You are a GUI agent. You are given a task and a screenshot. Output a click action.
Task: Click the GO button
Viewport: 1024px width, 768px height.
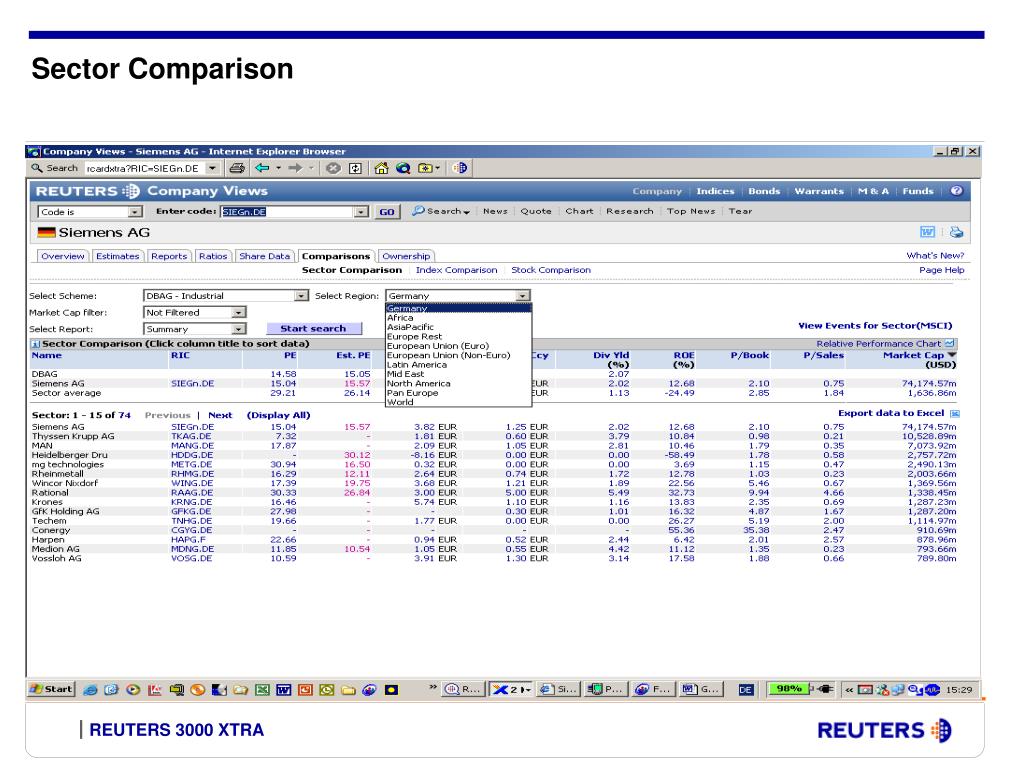click(387, 212)
